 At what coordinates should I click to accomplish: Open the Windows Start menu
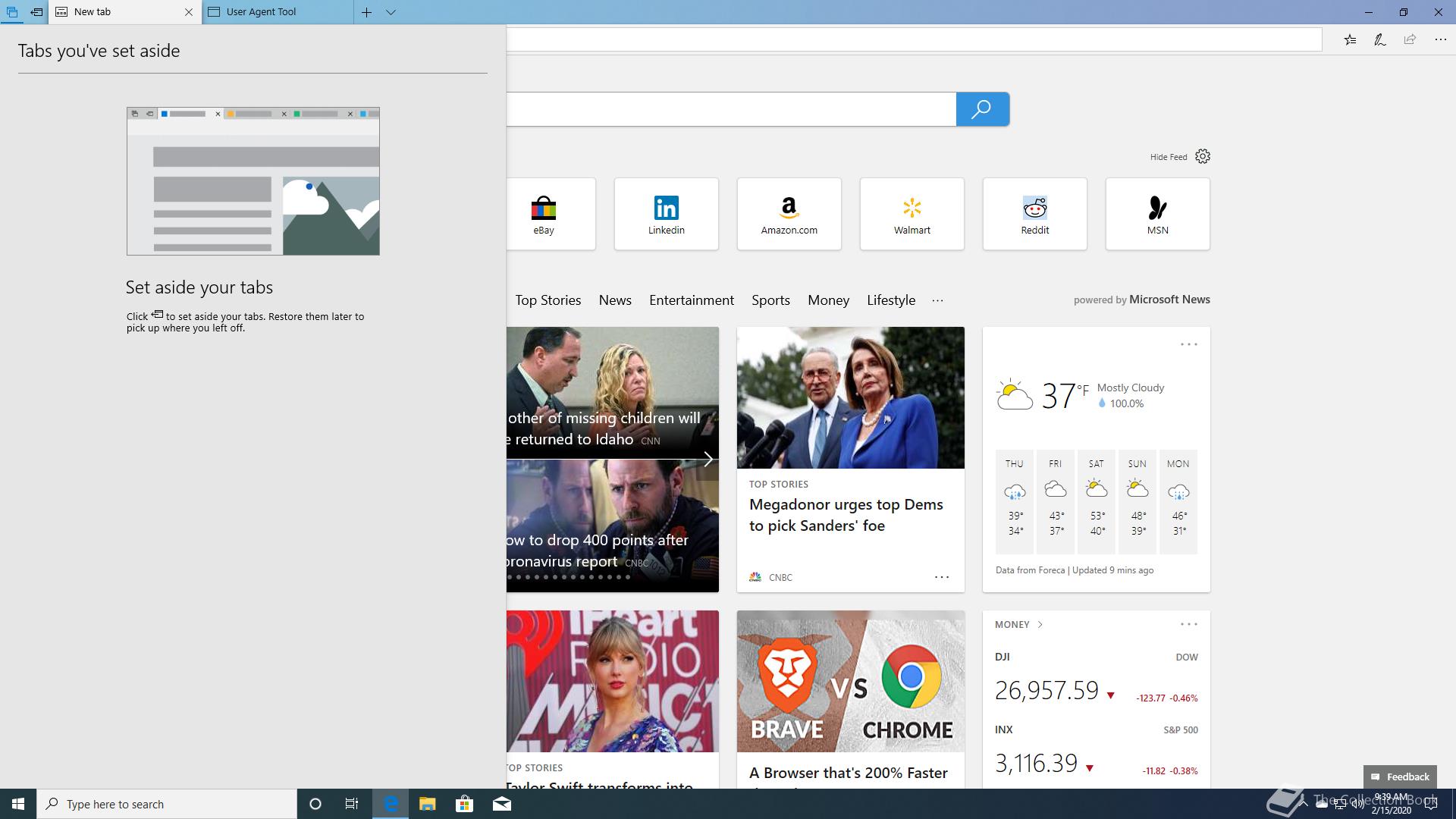tap(18, 804)
